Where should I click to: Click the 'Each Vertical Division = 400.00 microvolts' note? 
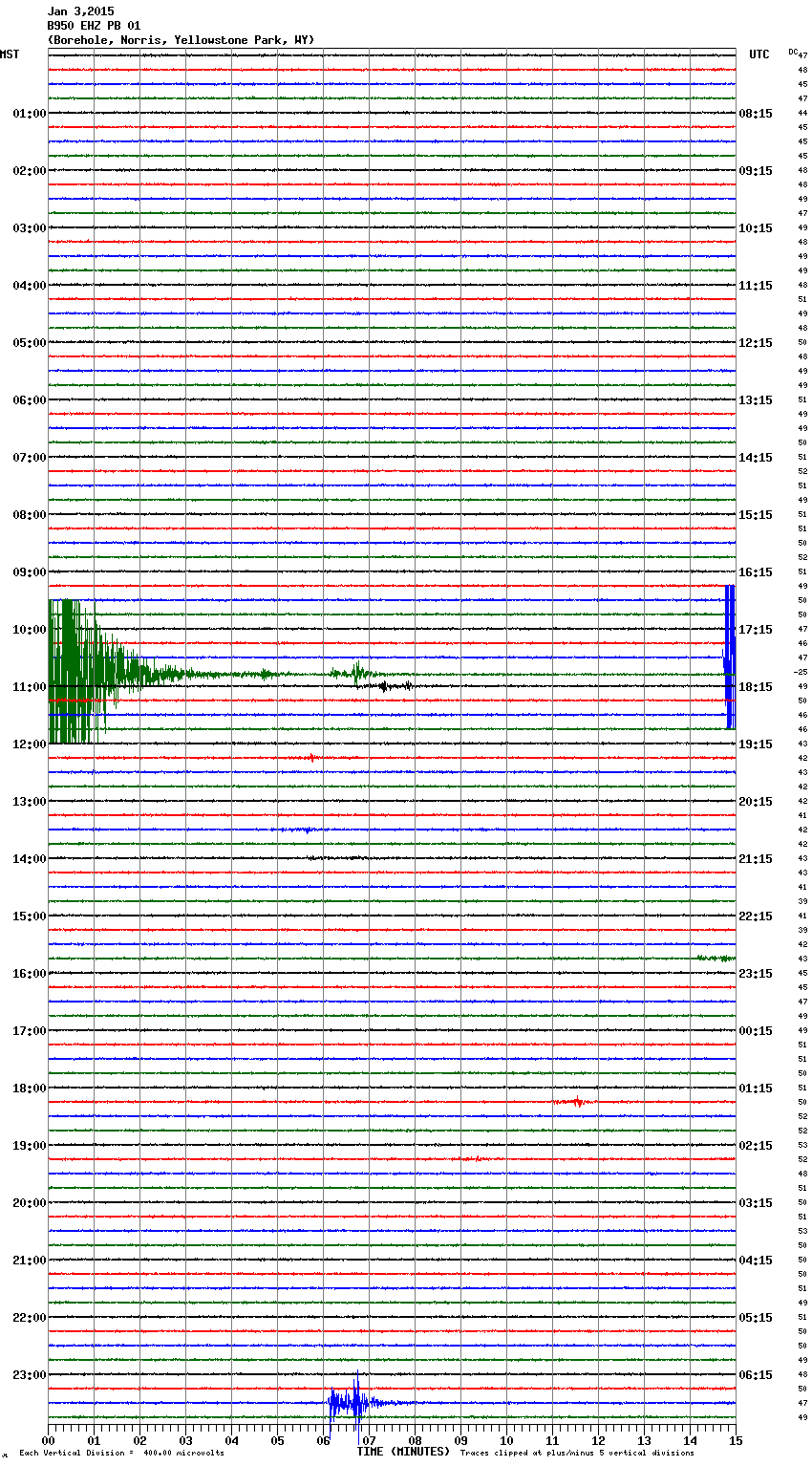point(121,1454)
